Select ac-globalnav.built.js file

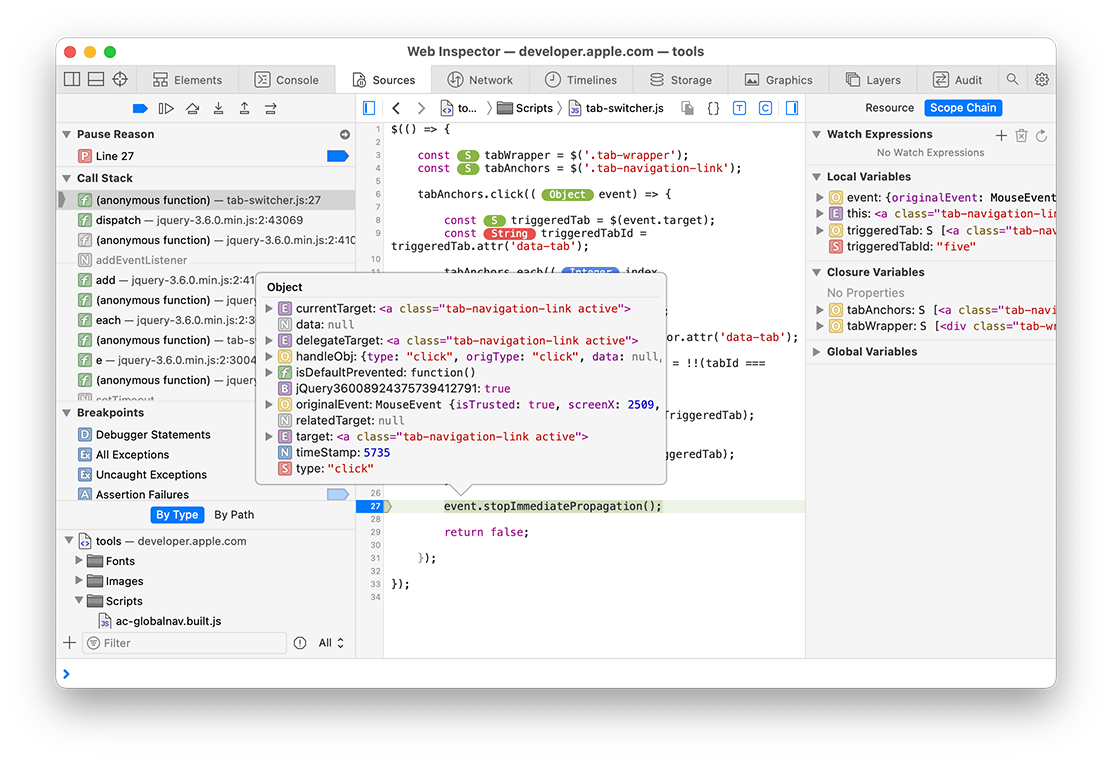168,621
